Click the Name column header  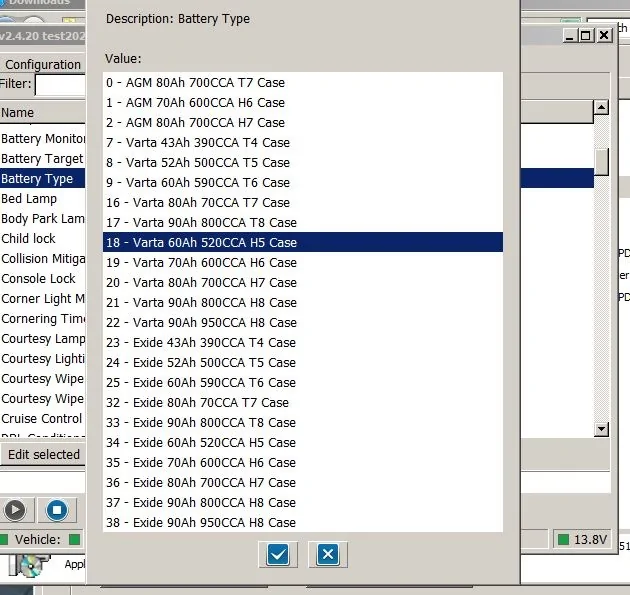[43, 112]
